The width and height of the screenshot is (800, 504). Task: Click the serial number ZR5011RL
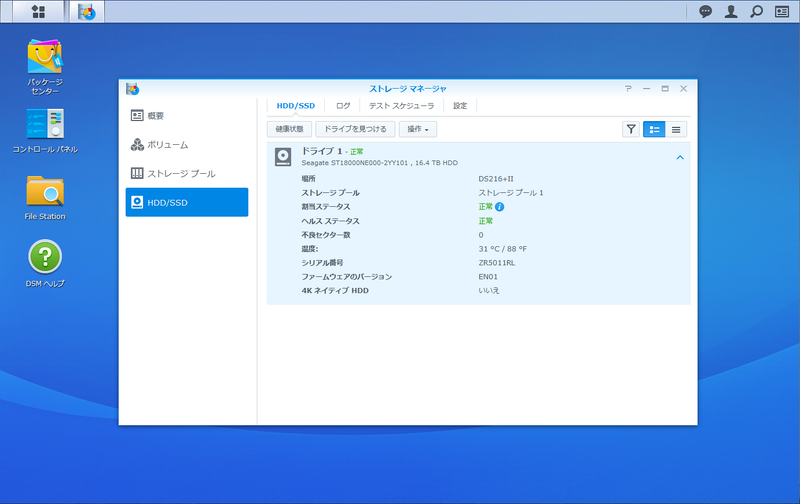(496, 263)
